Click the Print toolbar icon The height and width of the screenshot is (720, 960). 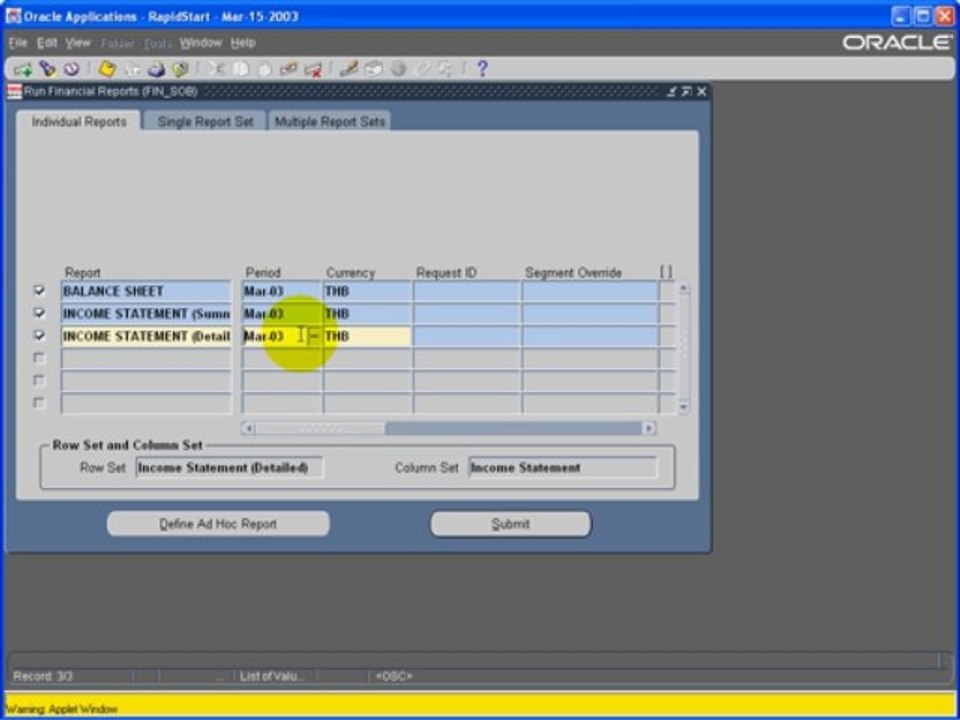click(156, 70)
